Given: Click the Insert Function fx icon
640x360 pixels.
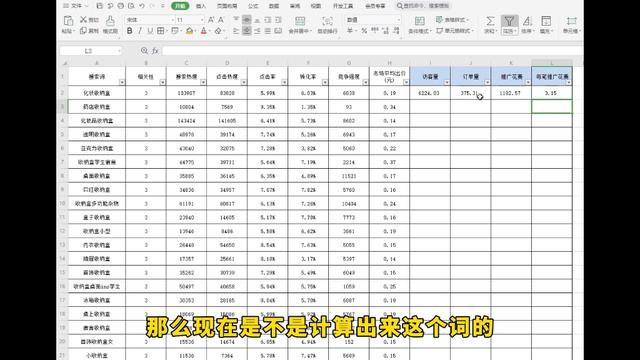Looking at the screenshot, I should (x=155, y=51).
